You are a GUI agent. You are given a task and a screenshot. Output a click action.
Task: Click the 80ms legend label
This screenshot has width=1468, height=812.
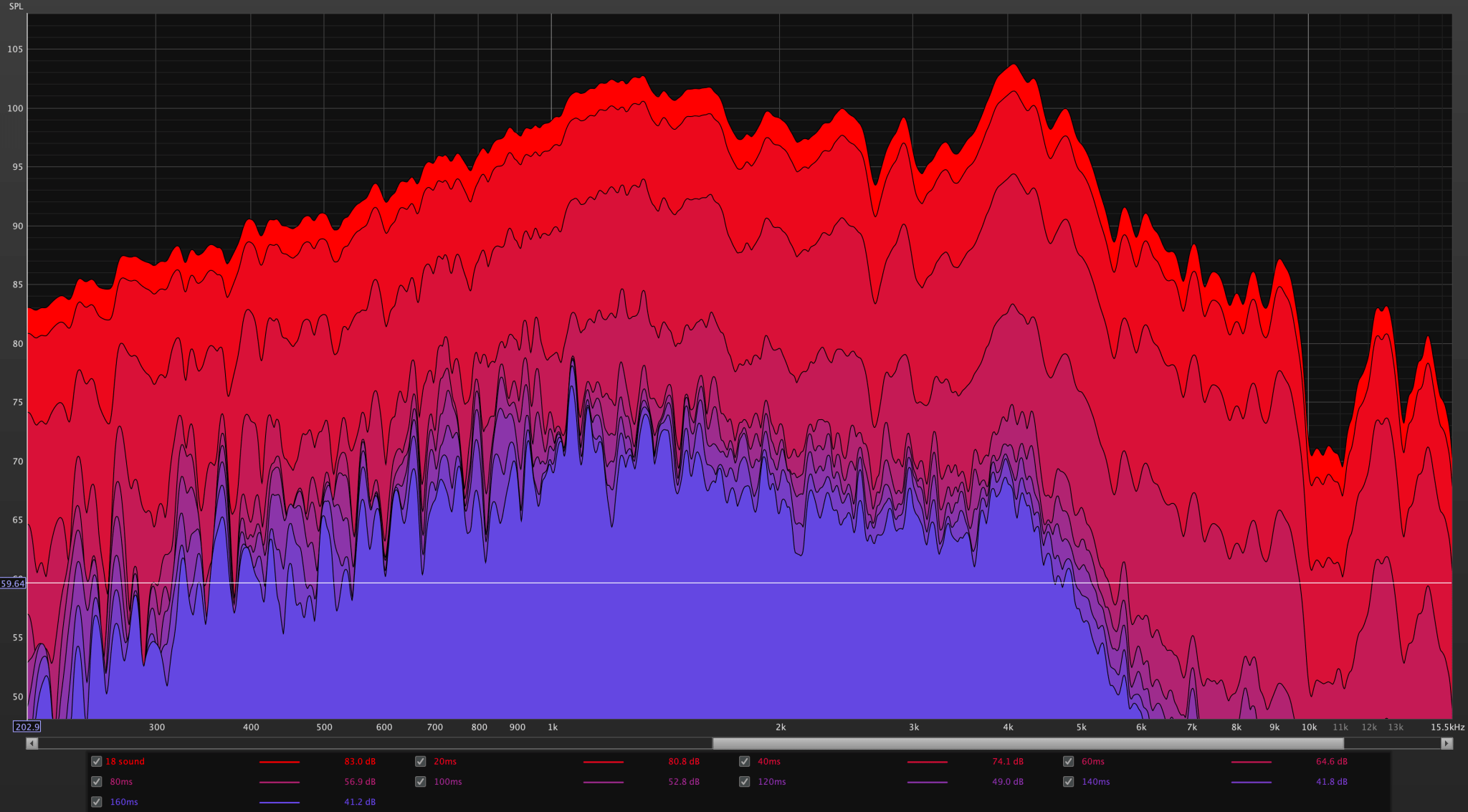tap(121, 781)
